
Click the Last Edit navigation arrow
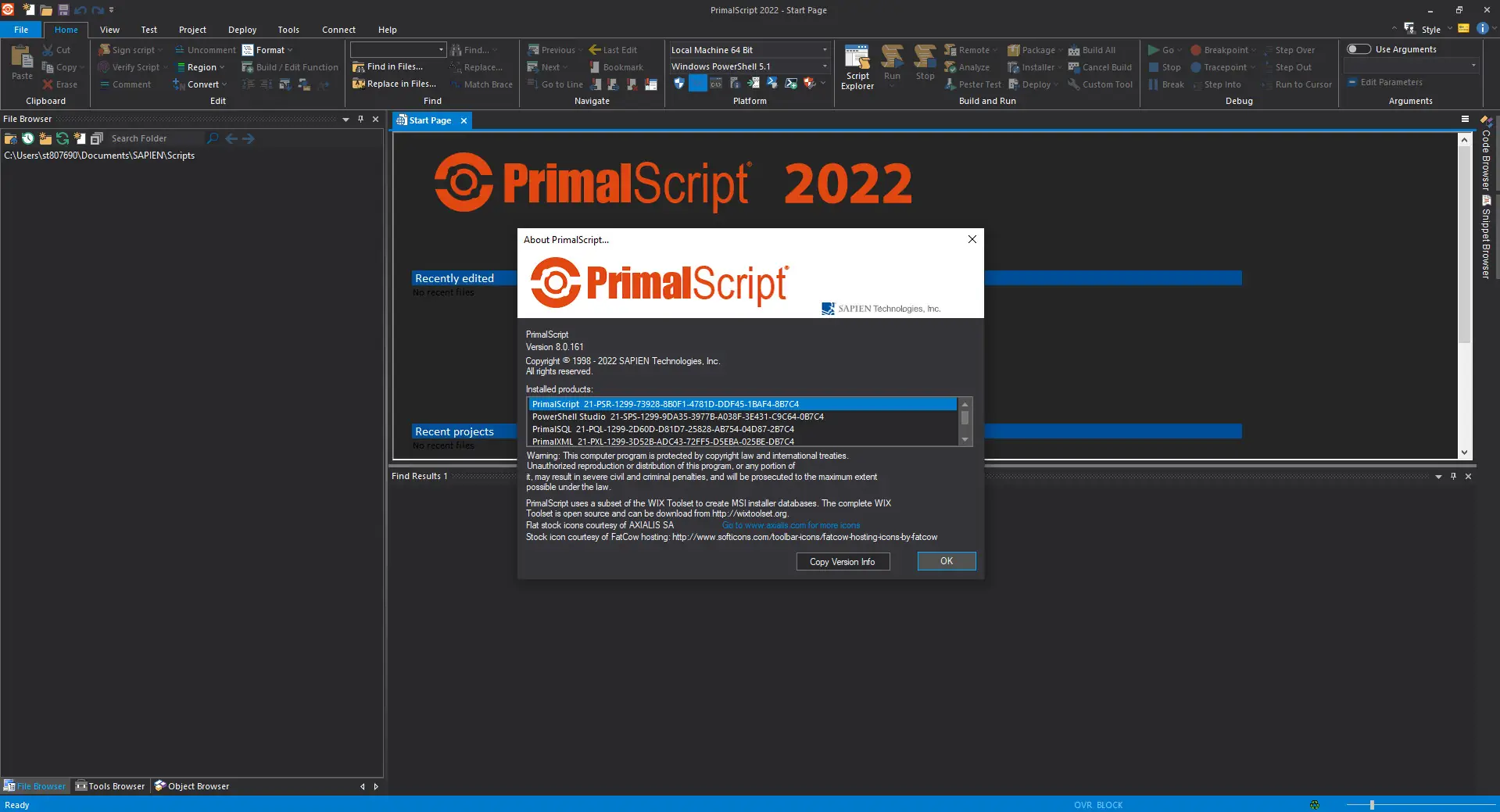(x=595, y=50)
